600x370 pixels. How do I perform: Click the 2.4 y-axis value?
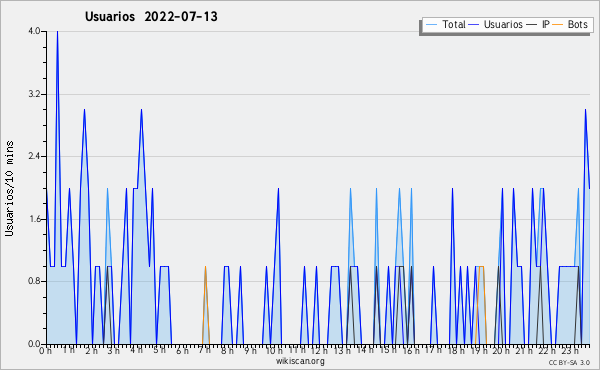coord(34,156)
